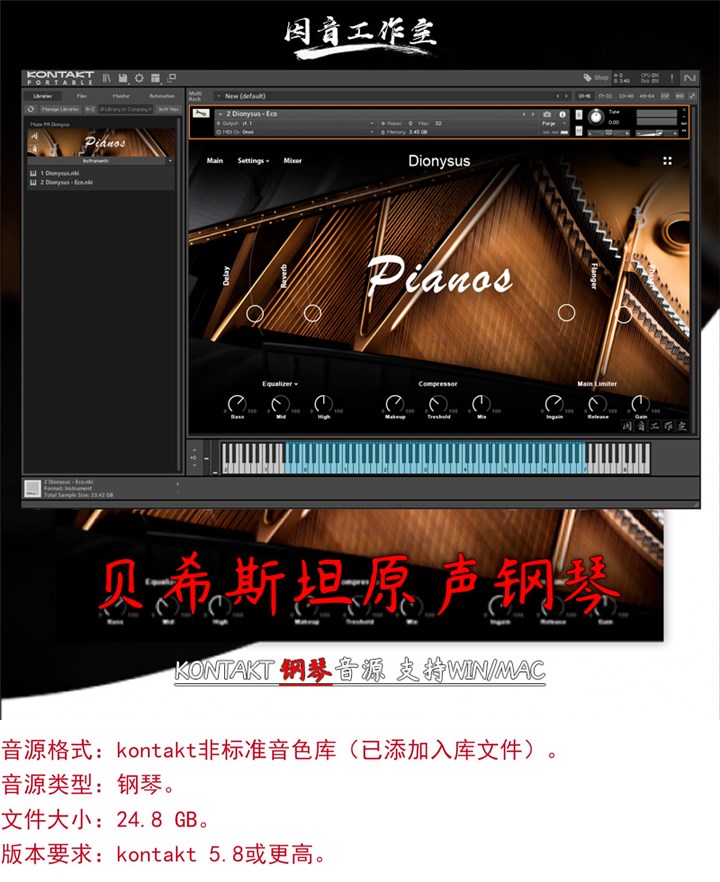The height and width of the screenshot is (882, 720).
Task: Click the Manage Libraries button
Action: point(60,109)
